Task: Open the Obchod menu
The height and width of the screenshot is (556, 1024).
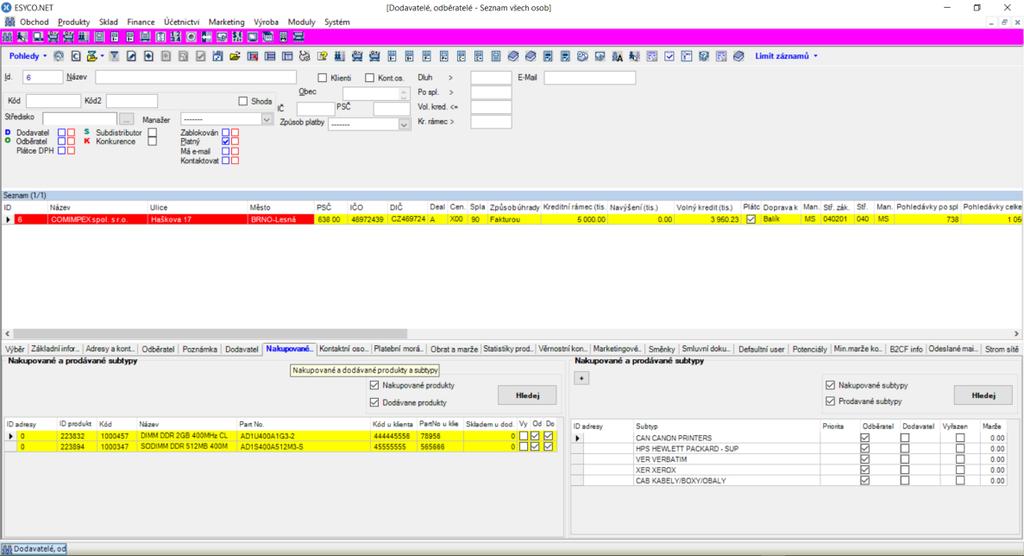Action: point(34,22)
